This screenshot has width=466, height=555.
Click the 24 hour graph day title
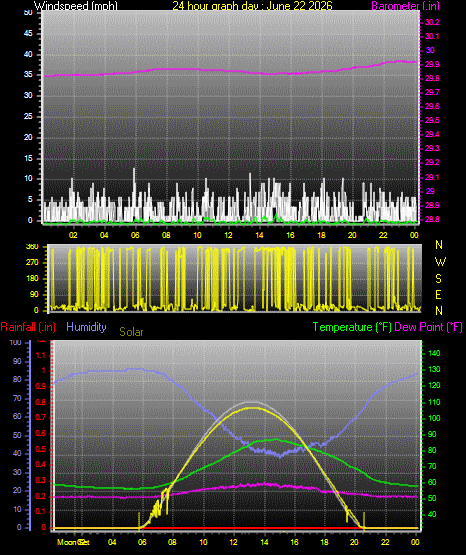pos(252,6)
